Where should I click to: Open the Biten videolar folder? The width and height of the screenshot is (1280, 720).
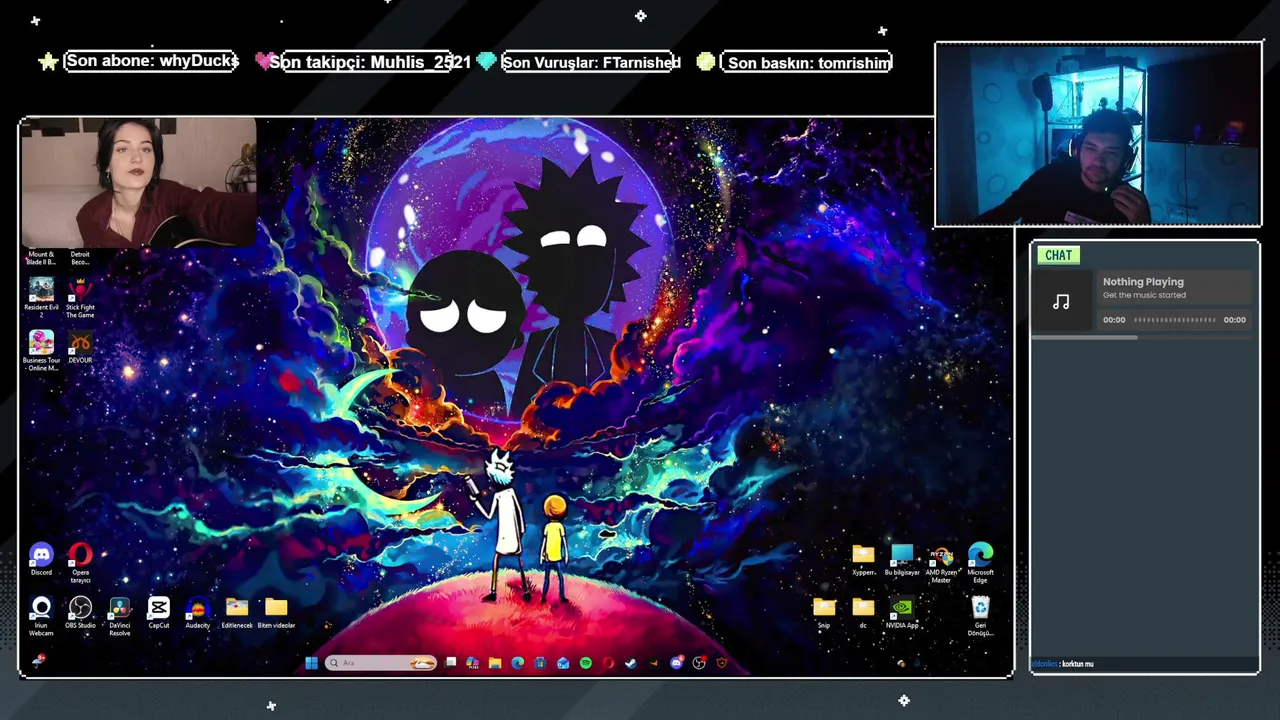point(276,612)
